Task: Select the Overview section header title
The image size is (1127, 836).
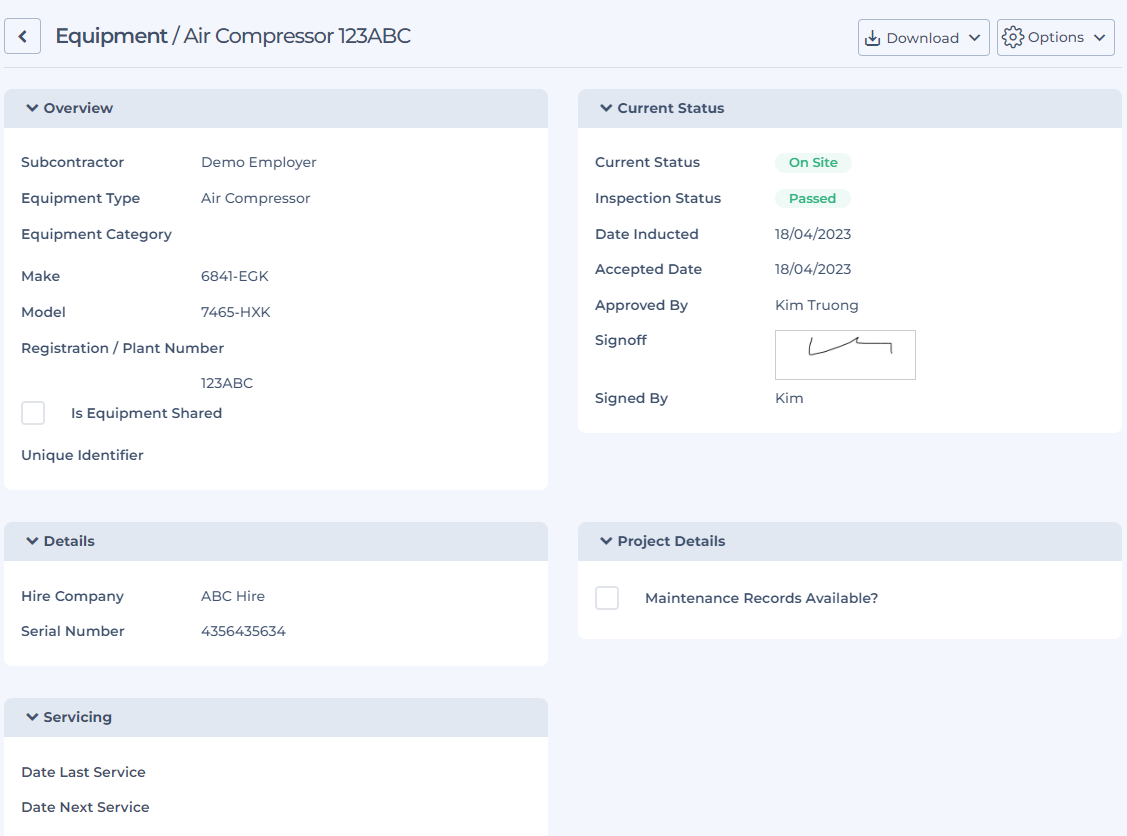Action: tap(78, 108)
